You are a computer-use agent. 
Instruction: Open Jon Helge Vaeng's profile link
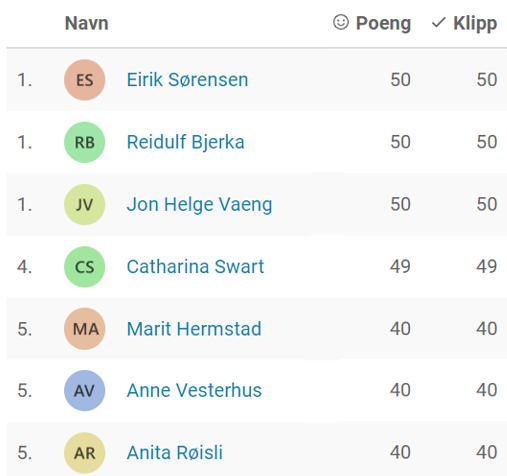pyautogui.click(x=199, y=204)
